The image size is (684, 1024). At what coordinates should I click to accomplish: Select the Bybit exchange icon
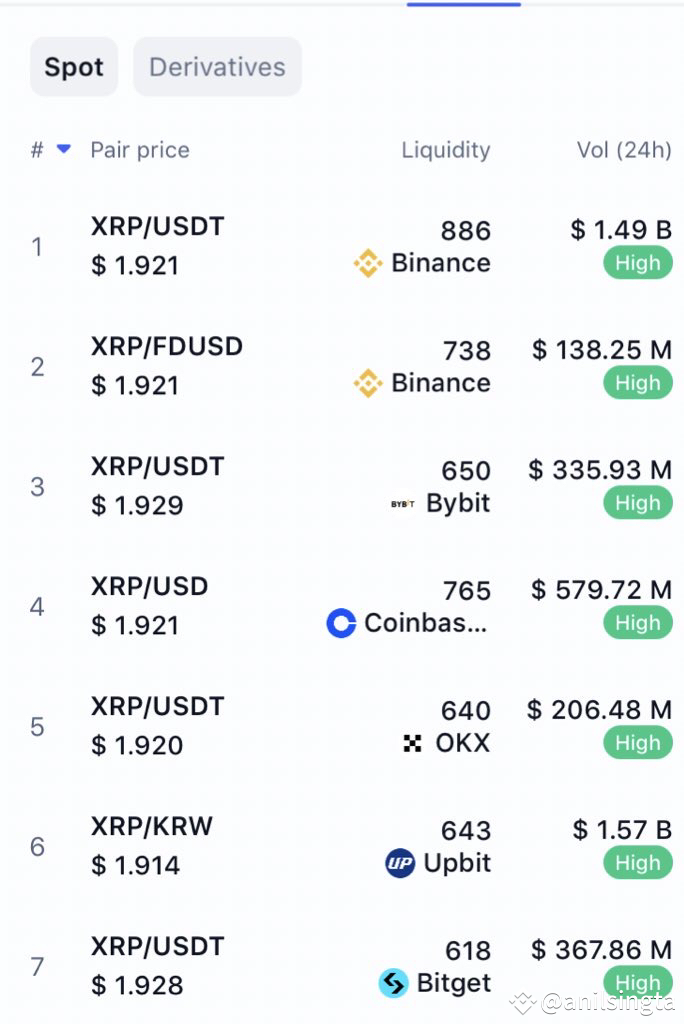pyautogui.click(x=404, y=503)
